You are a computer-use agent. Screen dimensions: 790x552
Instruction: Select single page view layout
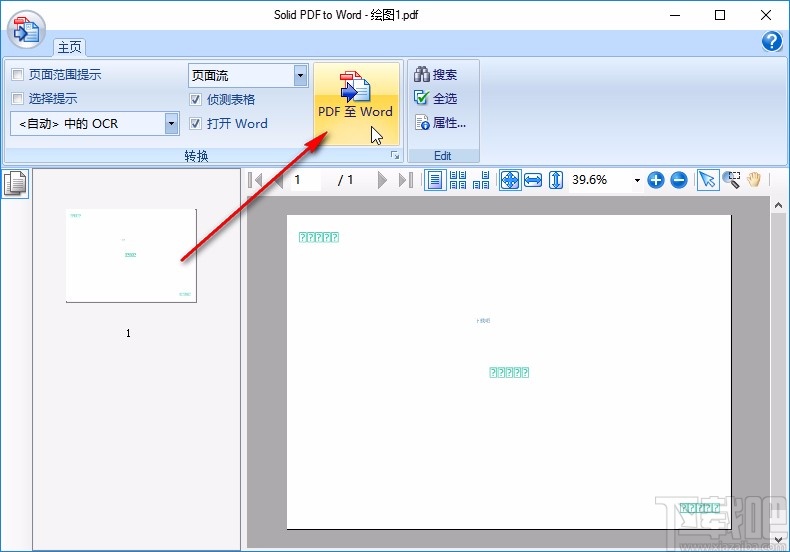pyautogui.click(x=435, y=180)
